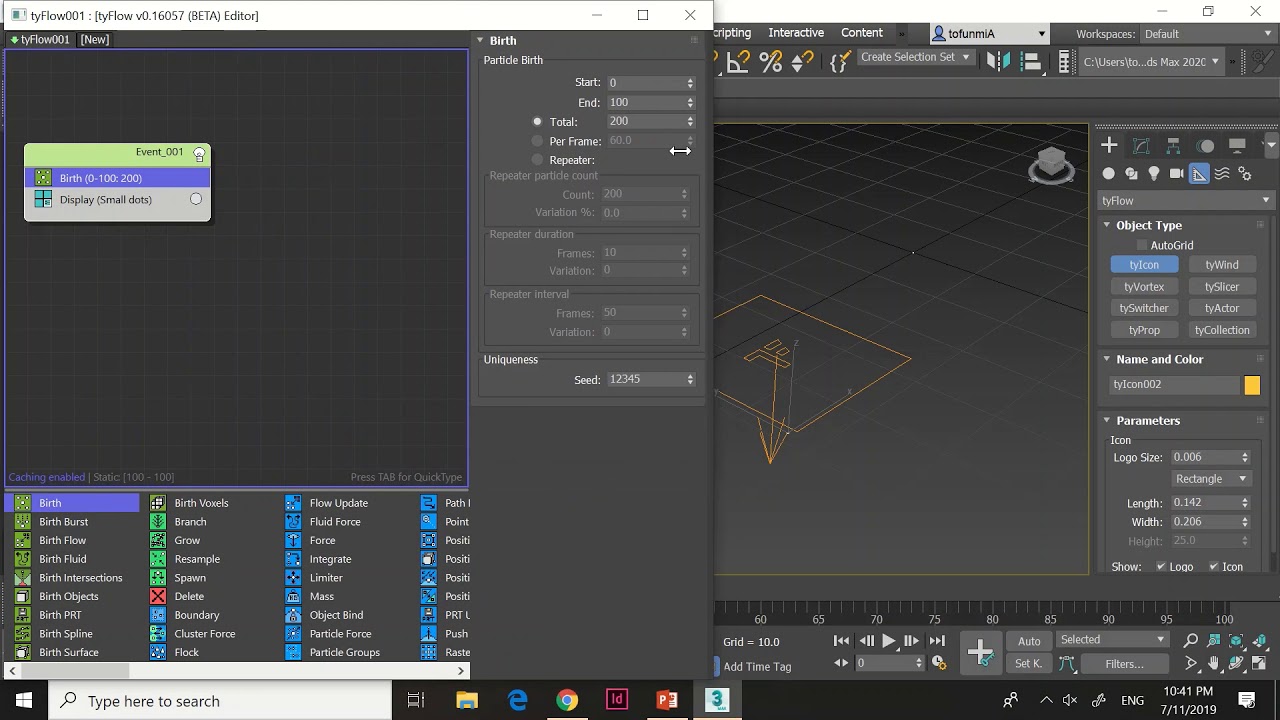Image resolution: width=1280 pixels, height=720 pixels.
Task: Select the Spawn operator in depot
Action: (190, 578)
